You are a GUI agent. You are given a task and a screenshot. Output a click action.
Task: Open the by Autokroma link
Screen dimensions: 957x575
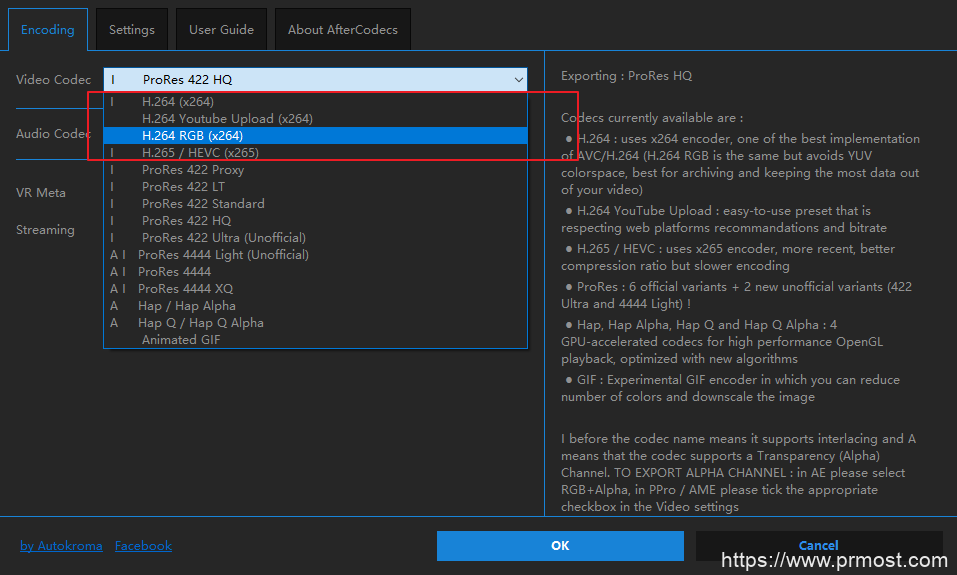click(x=61, y=546)
